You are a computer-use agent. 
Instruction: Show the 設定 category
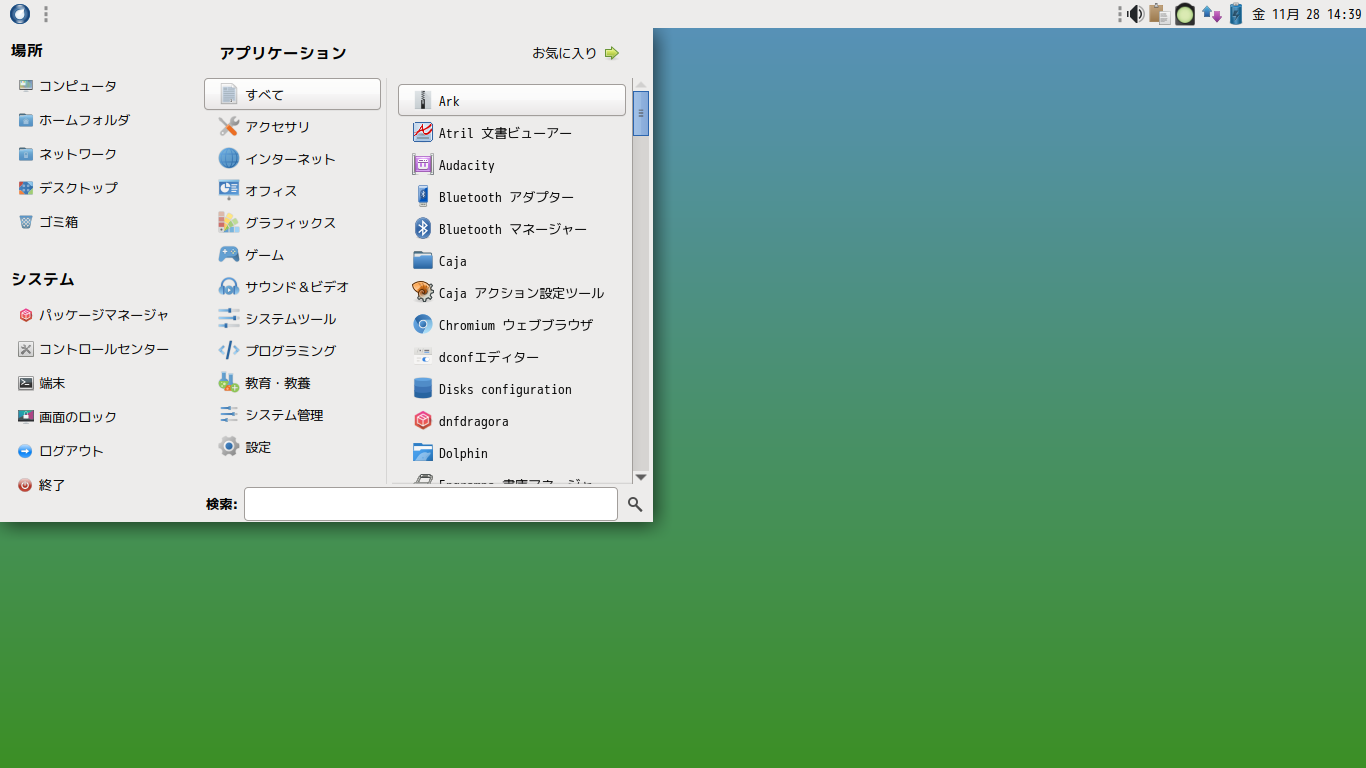[x=292, y=447]
